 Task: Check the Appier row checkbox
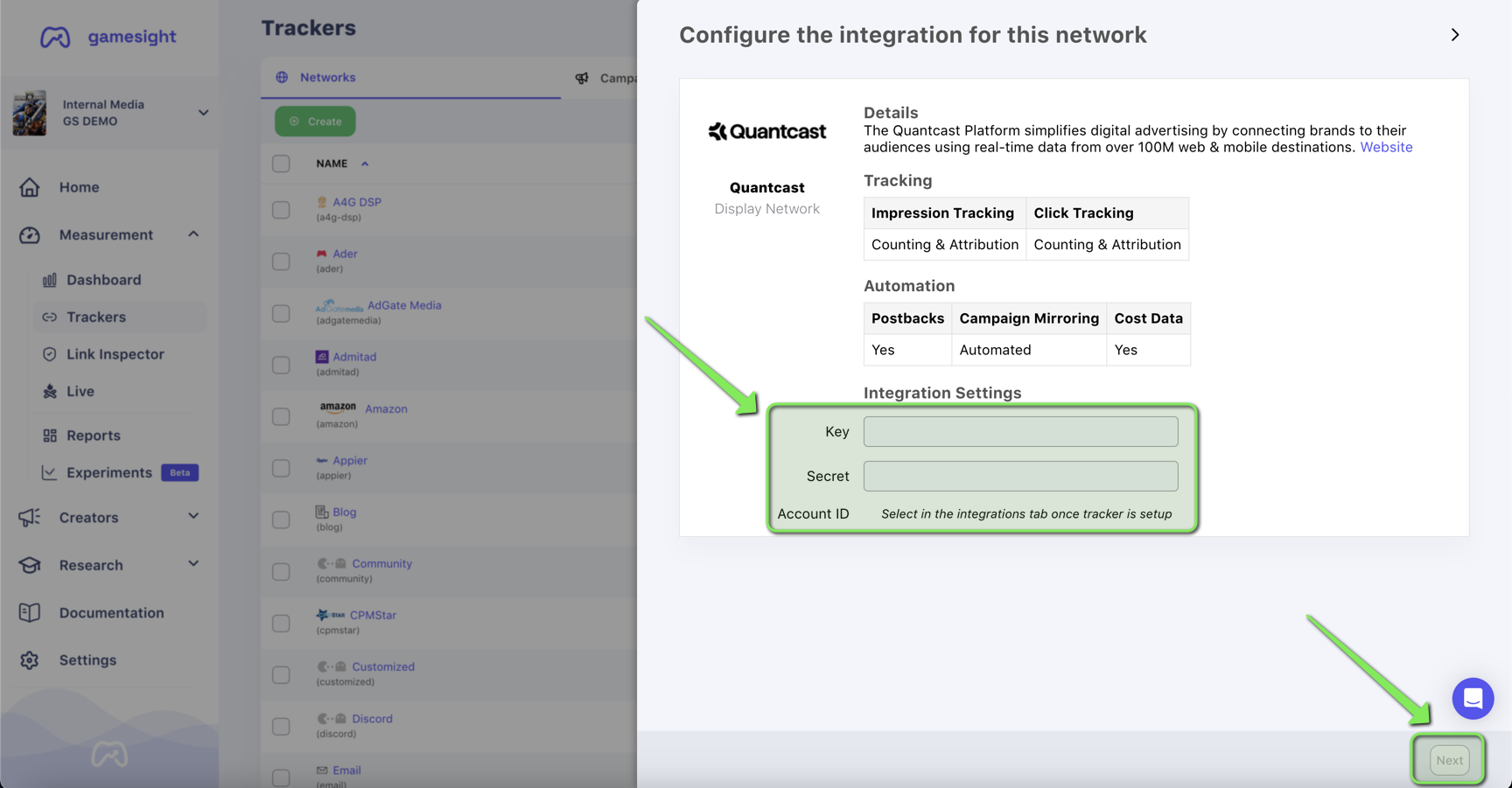click(281, 468)
